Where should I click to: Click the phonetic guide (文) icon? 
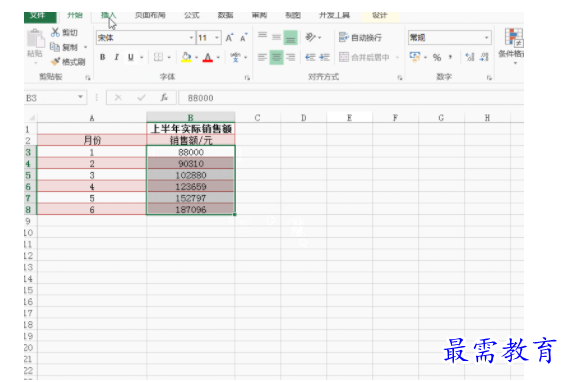pos(235,57)
